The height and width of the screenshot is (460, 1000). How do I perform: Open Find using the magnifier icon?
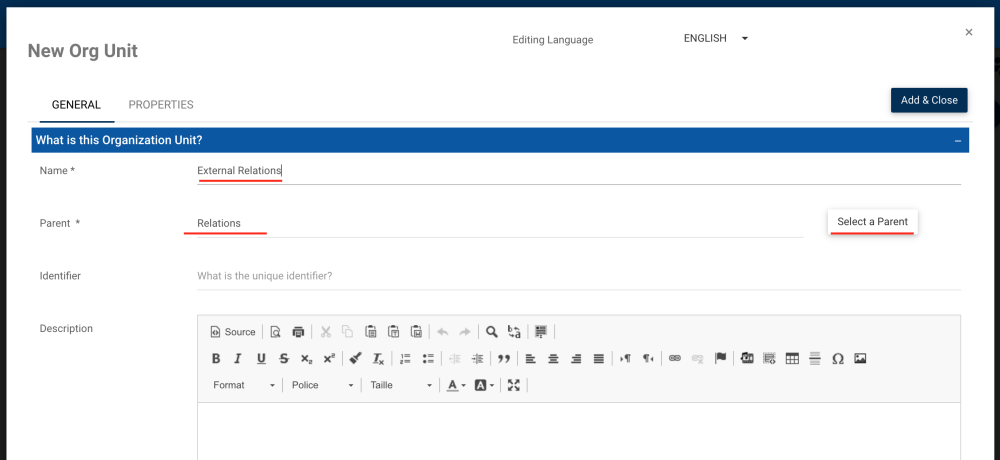492,332
